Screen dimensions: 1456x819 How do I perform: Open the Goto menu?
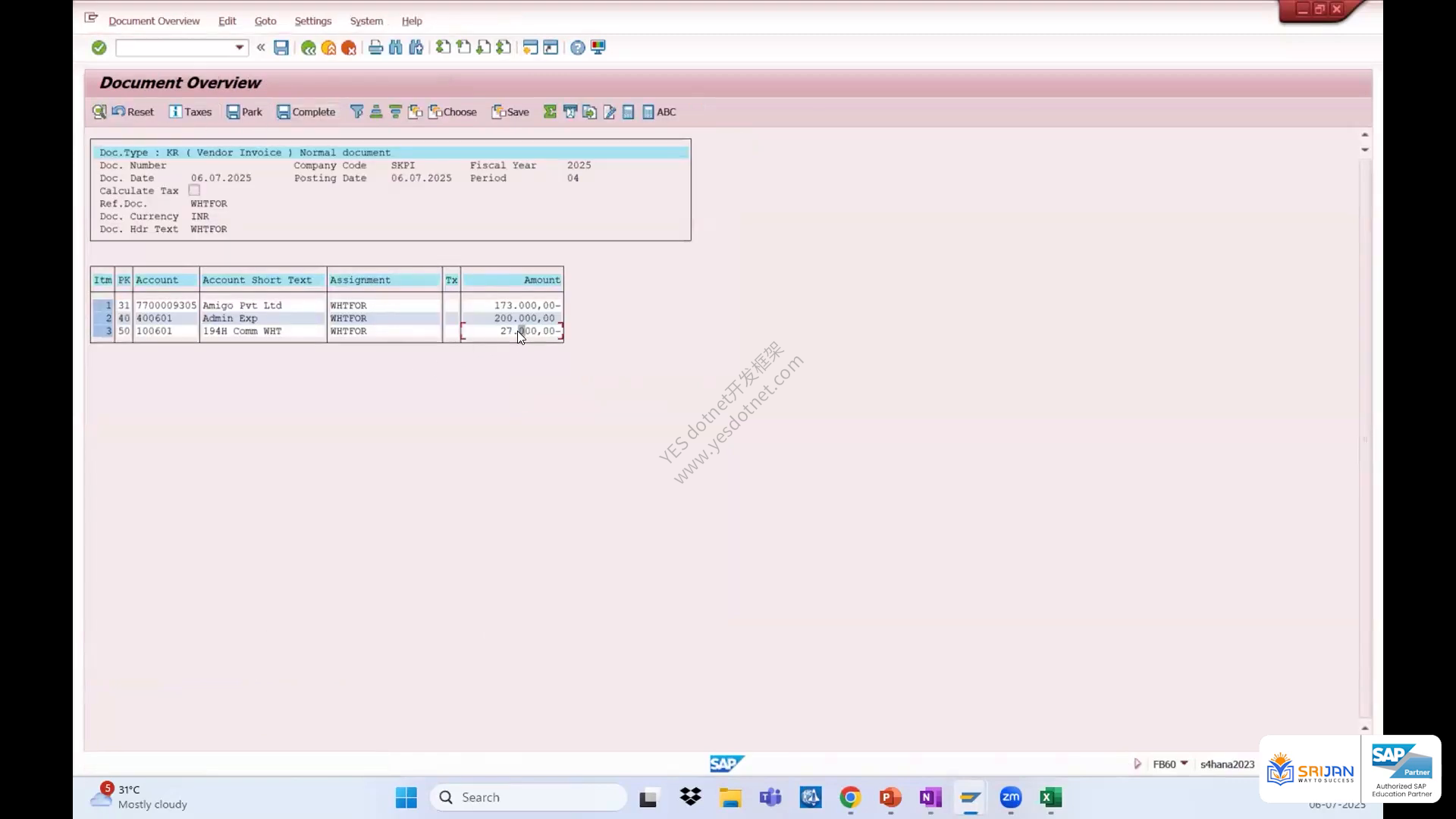pyautogui.click(x=265, y=21)
